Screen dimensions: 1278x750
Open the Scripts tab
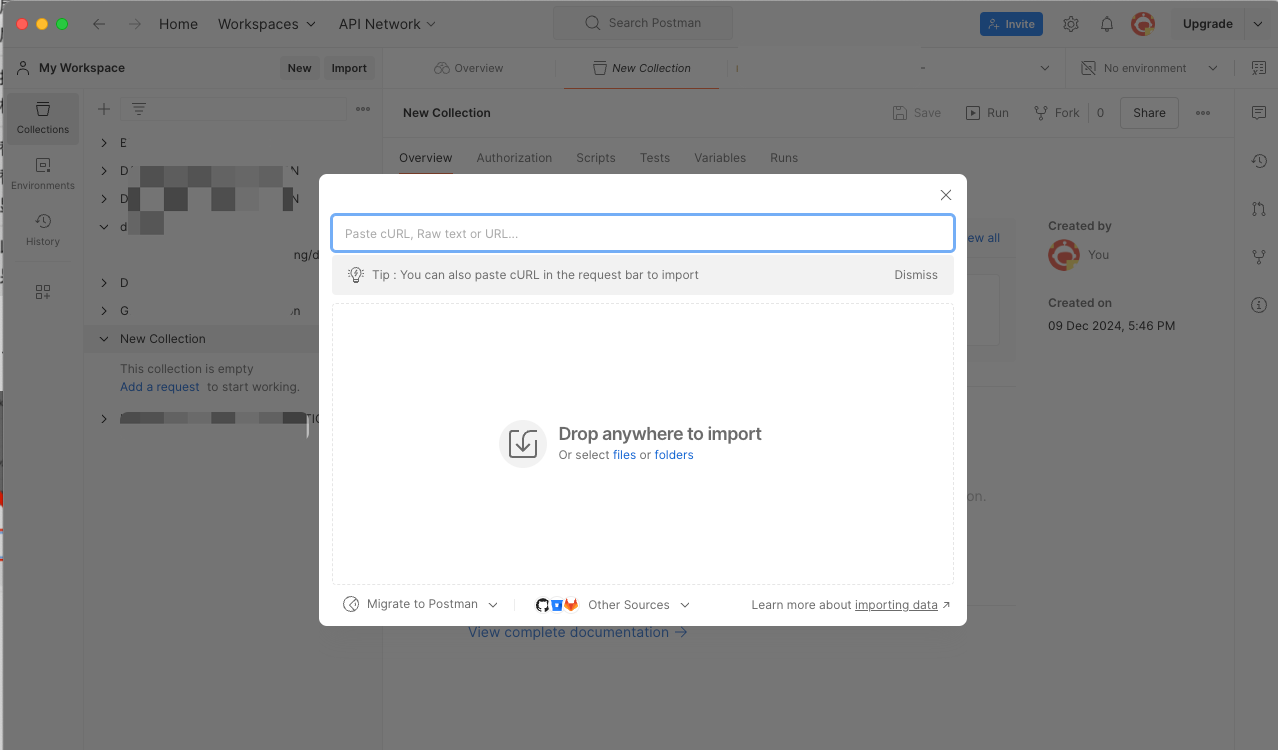pos(596,158)
